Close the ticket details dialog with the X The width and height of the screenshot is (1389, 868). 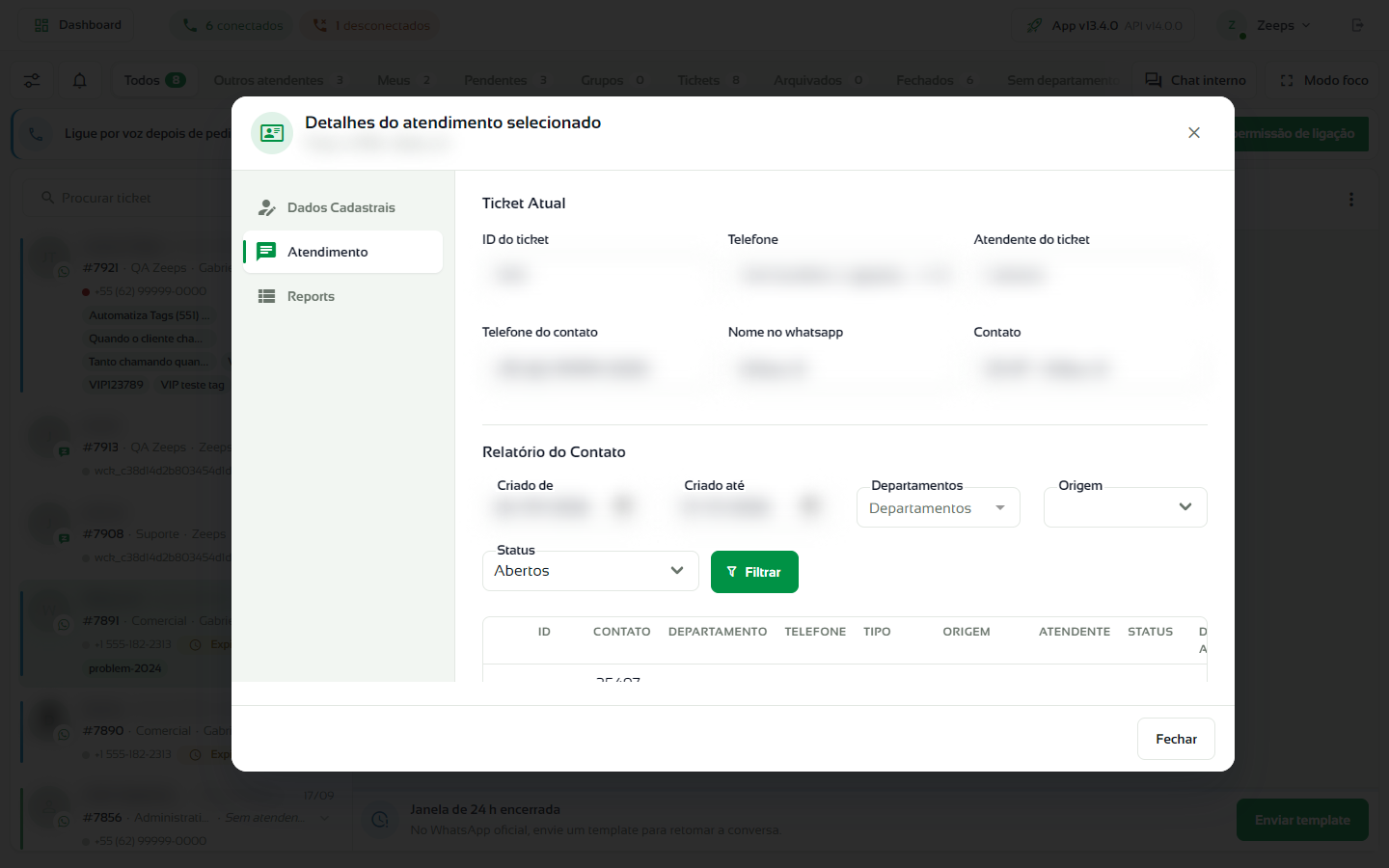pyautogui.click(x=1194, y=133)
